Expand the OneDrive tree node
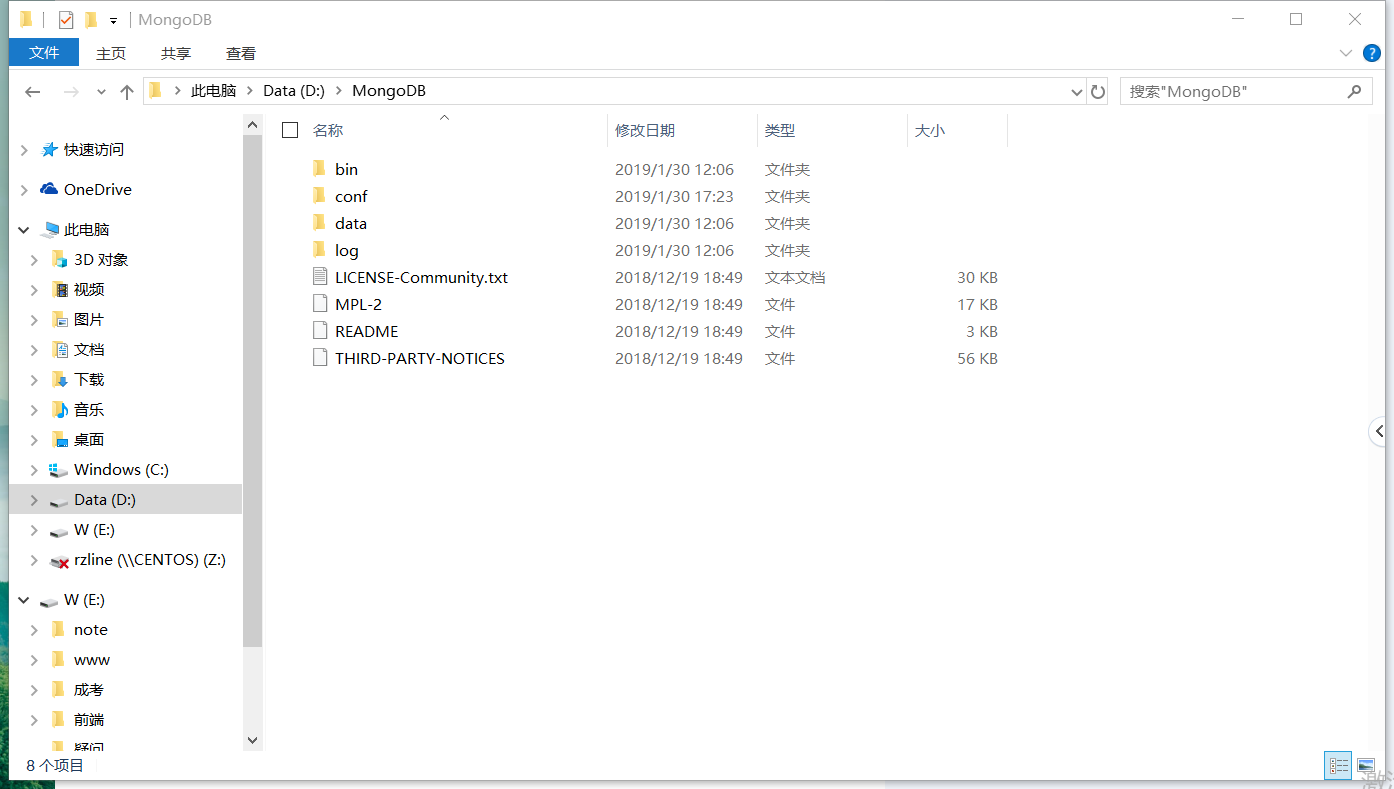Image resolution: width=1394 pixels, height=789 pixels. pos(24,190)
